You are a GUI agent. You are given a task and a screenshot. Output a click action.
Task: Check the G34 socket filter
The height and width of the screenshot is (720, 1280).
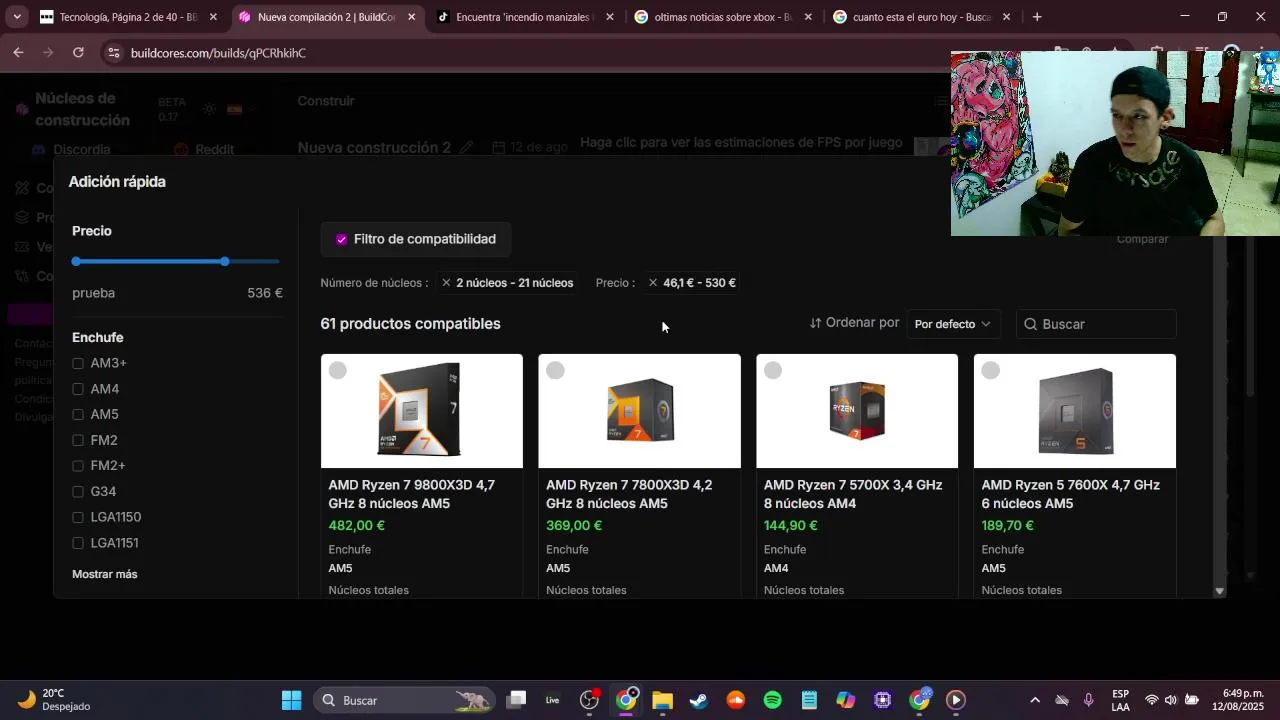coord(78,492)
